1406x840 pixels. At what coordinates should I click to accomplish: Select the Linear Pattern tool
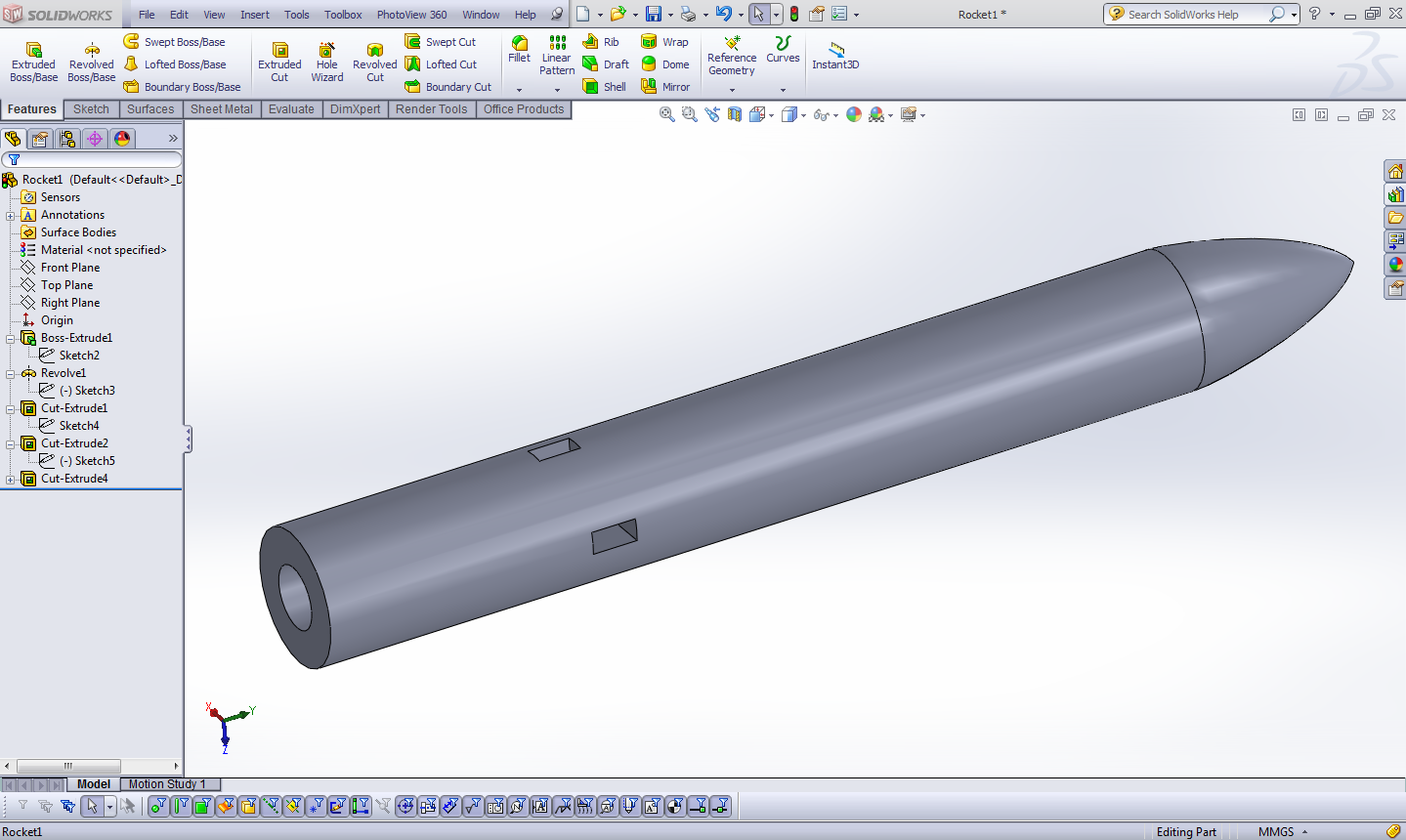pyautogui.click(x=557, y=56)
